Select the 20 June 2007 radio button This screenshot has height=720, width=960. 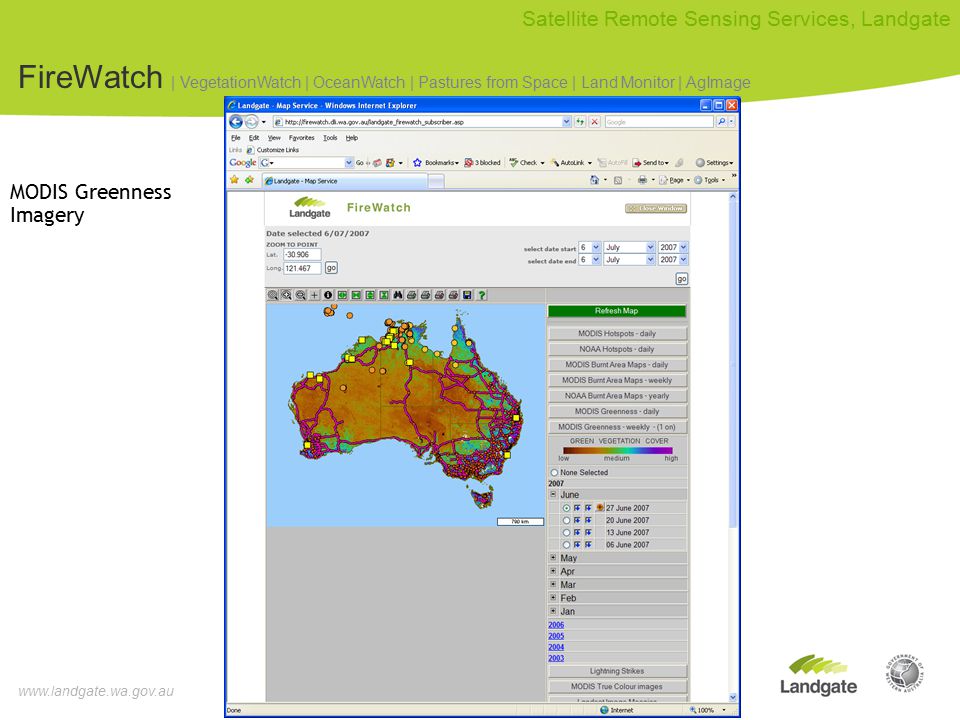[x=566, y=520]
